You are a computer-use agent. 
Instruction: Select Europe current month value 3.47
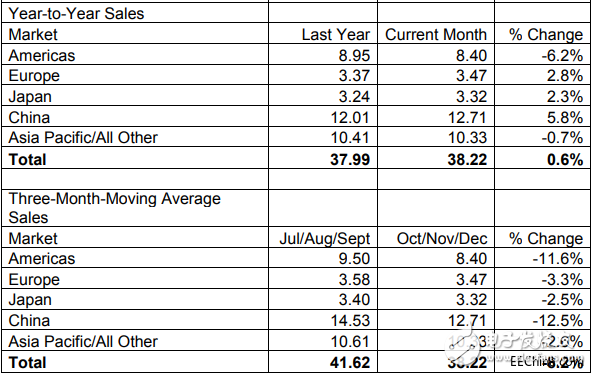471,76
